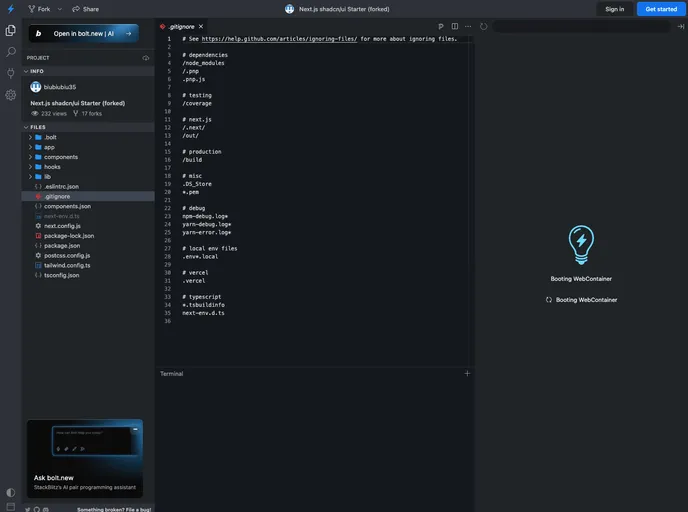Open postcss.config.js file
This screenshot has width=688, height=512.
click(88, 255)
